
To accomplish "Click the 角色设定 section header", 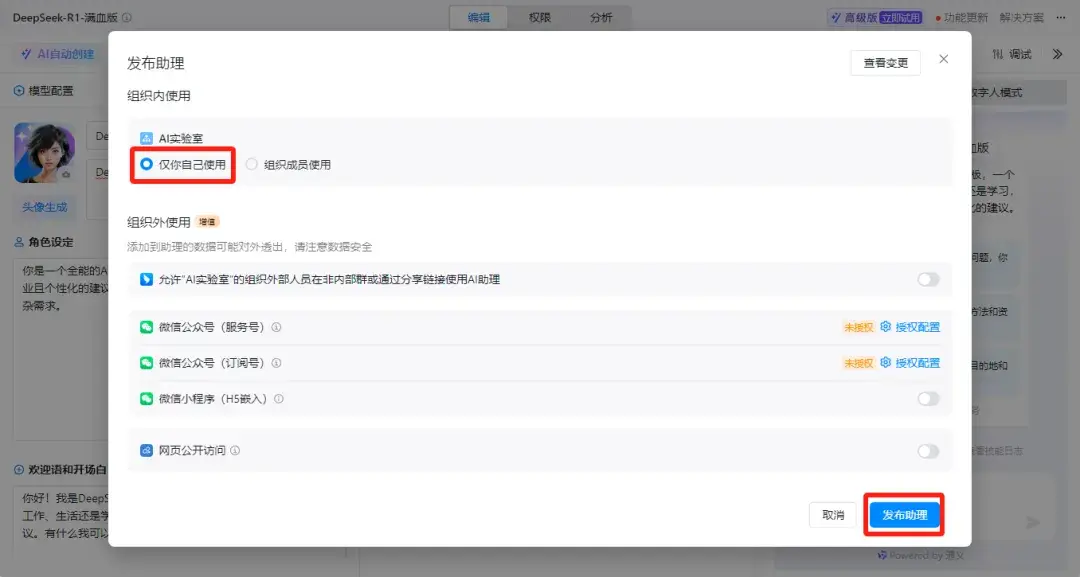I will point(43,242).
